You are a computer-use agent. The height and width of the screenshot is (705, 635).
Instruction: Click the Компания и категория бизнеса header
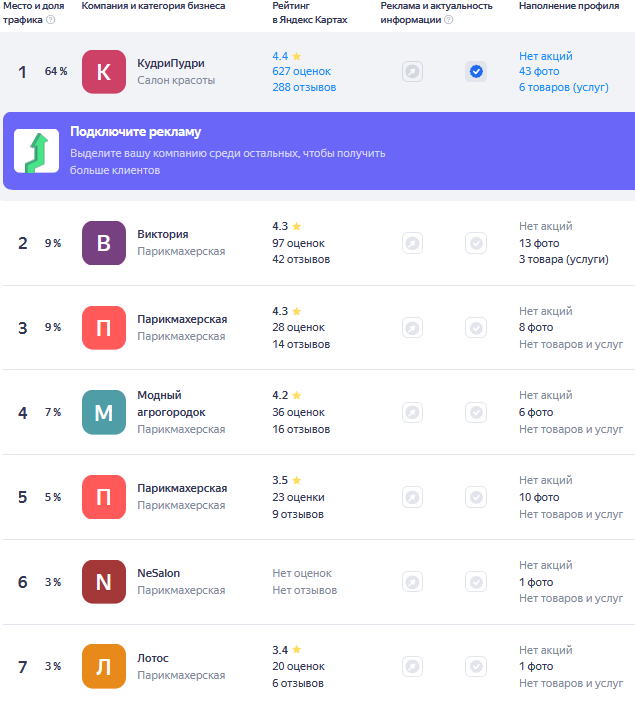(153, 6)
